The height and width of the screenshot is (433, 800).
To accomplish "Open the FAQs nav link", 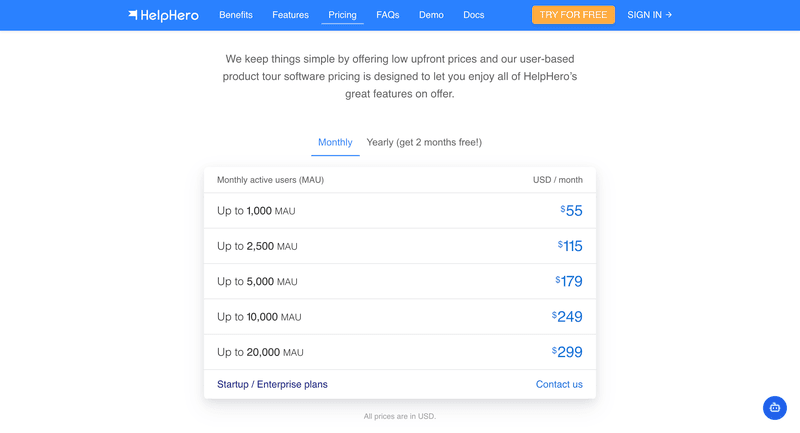I will pyautogui.click(x=388, y=15).
